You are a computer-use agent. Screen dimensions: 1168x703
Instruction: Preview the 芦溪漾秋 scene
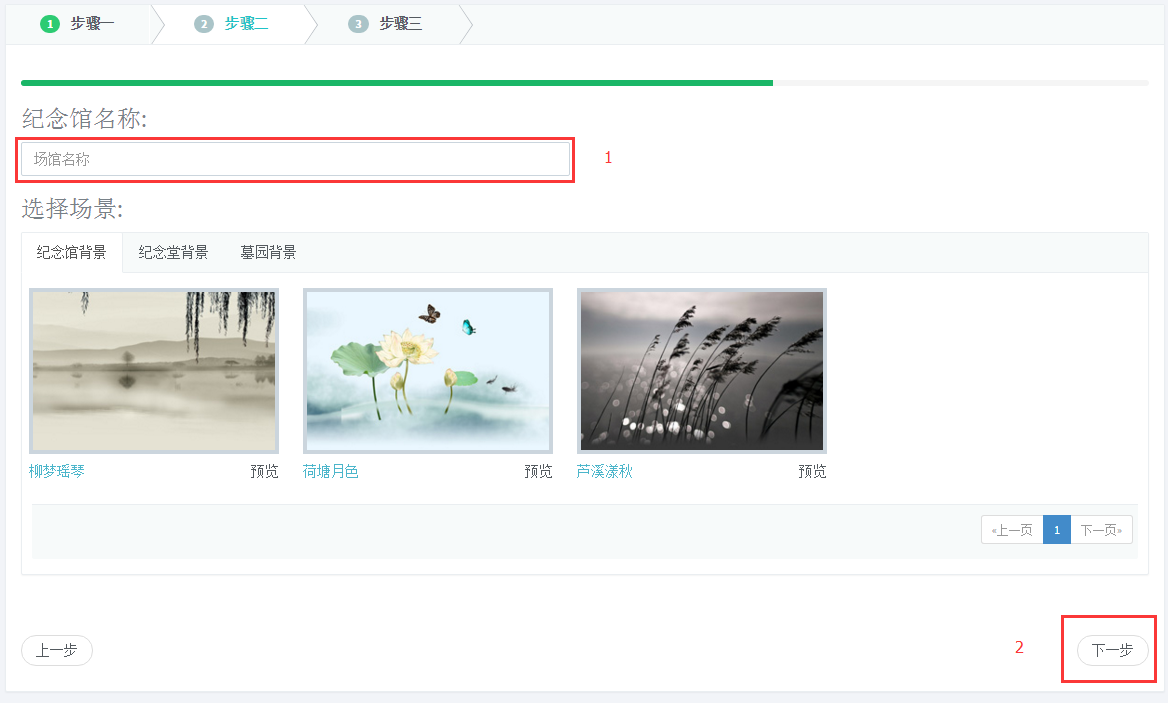pyautogui.click(x=812, y=472)
